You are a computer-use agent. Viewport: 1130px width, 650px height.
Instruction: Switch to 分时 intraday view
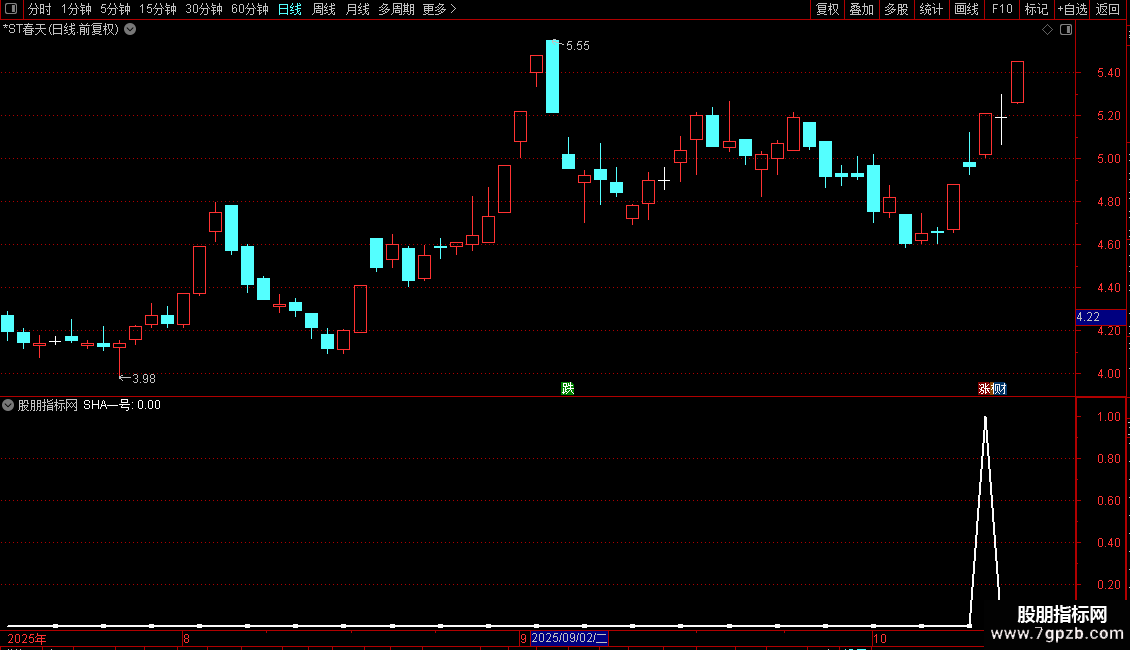point(40,9)
